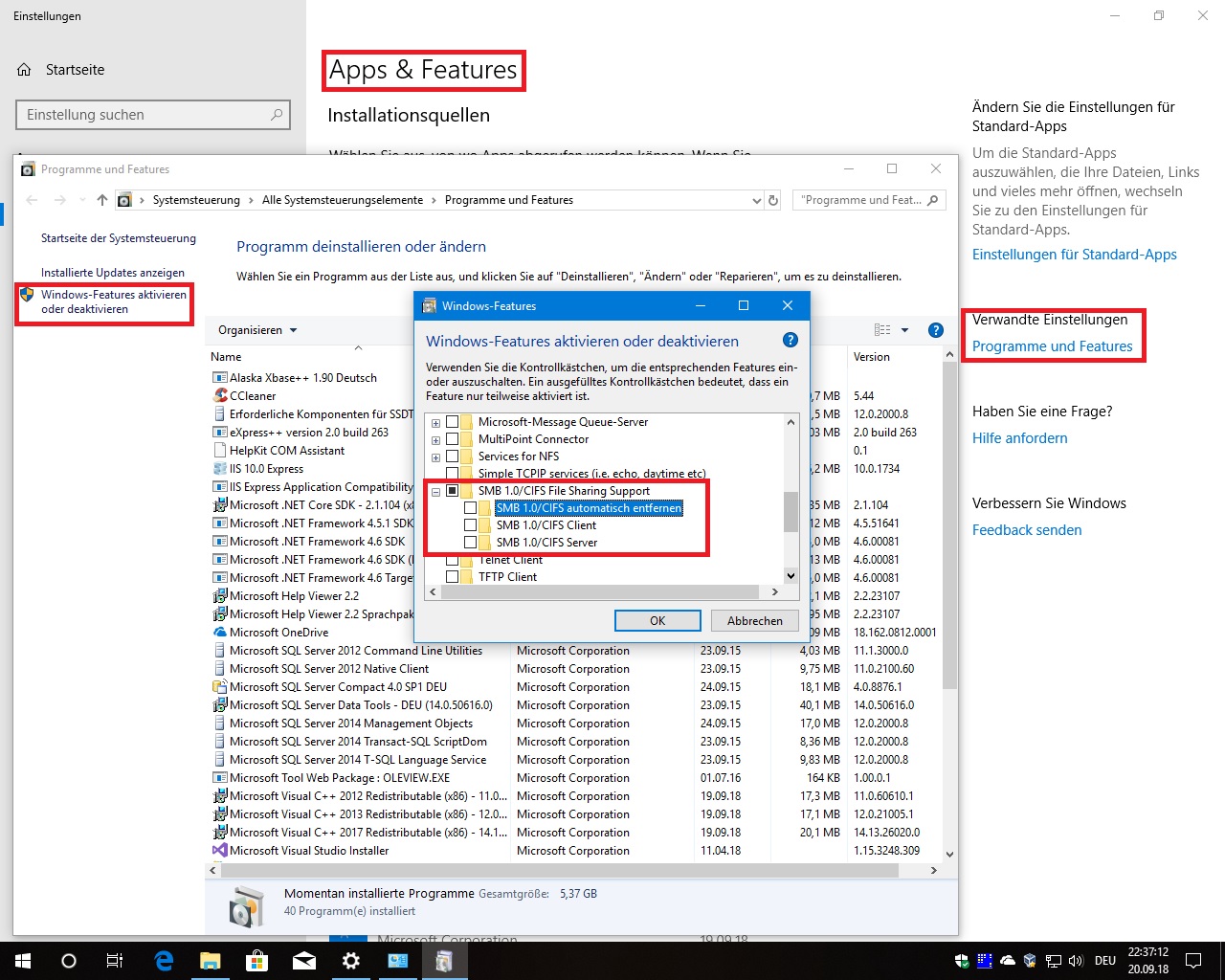1225x980 pixels.
Task: Click the vertical scrollbar thumb in the program list
Action: pyautogui.click(x=949, y=524)
